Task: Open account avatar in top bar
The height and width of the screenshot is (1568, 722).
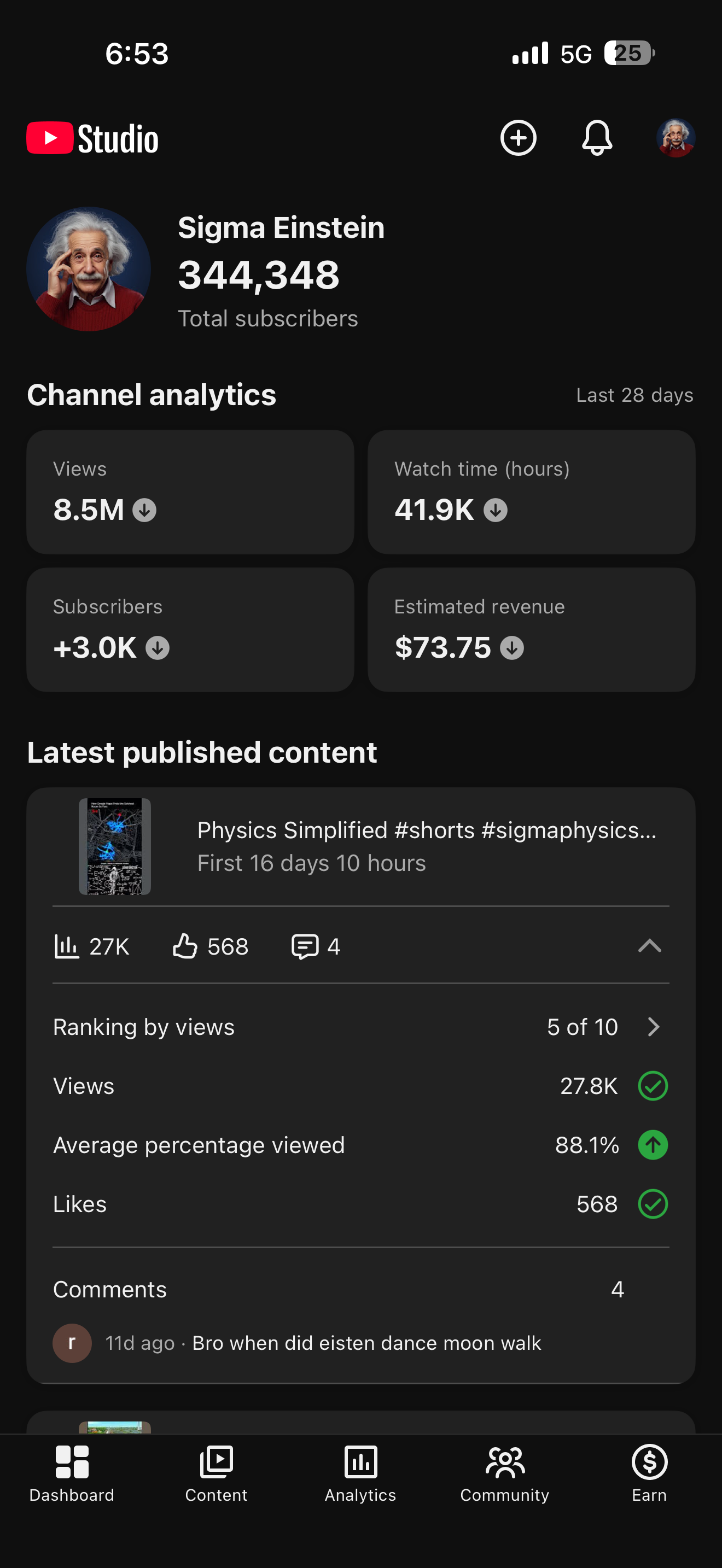Action: 675,138
